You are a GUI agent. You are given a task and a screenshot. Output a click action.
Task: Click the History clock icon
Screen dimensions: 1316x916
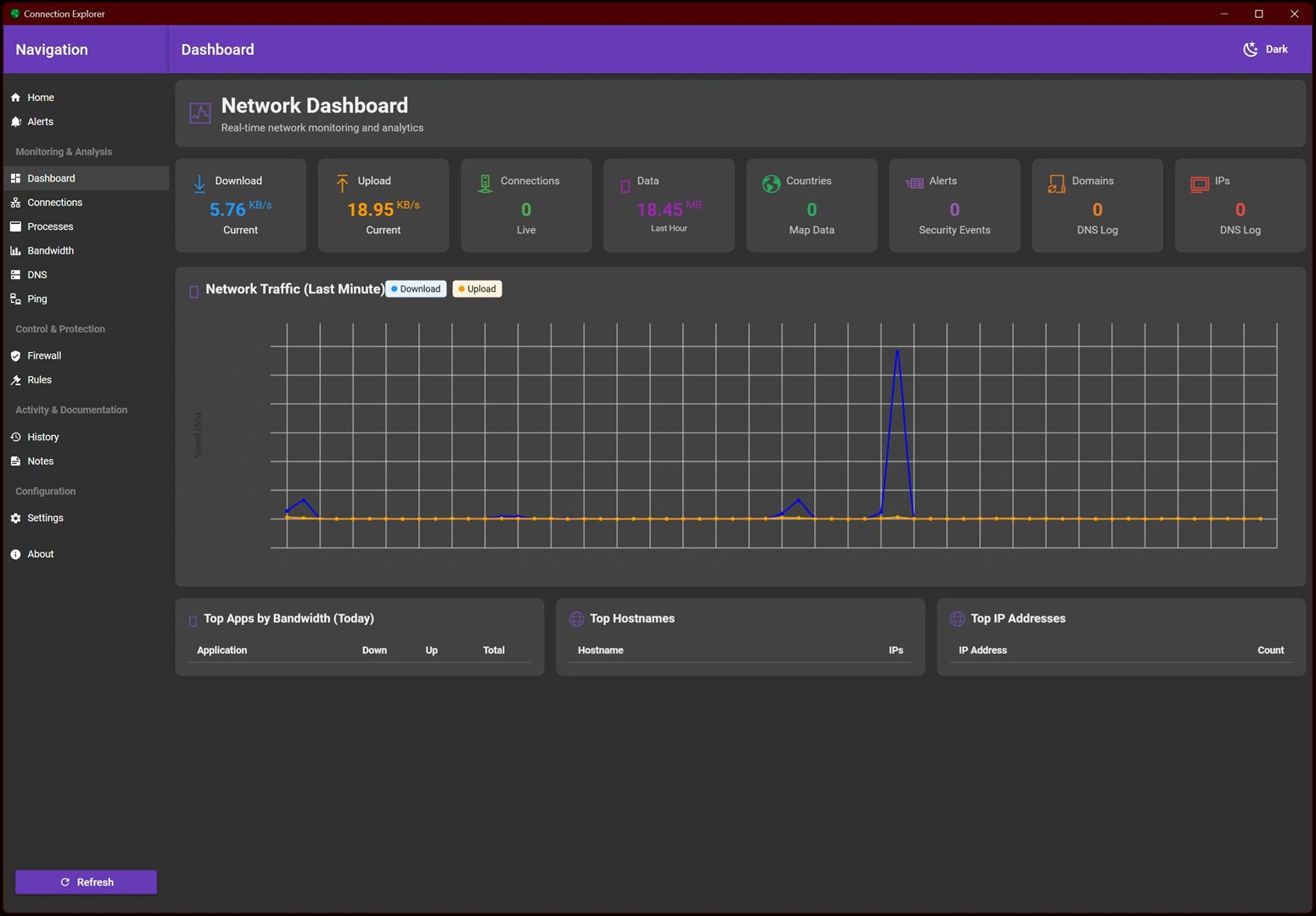click(x=15, y=438)
